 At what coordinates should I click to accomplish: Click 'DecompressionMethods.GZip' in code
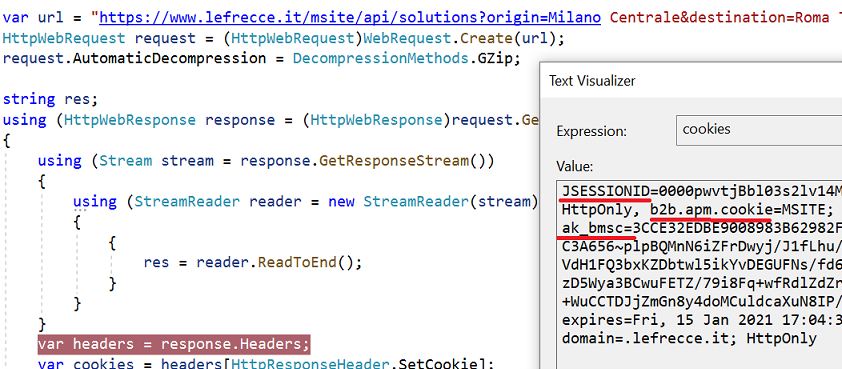(407, 58)
